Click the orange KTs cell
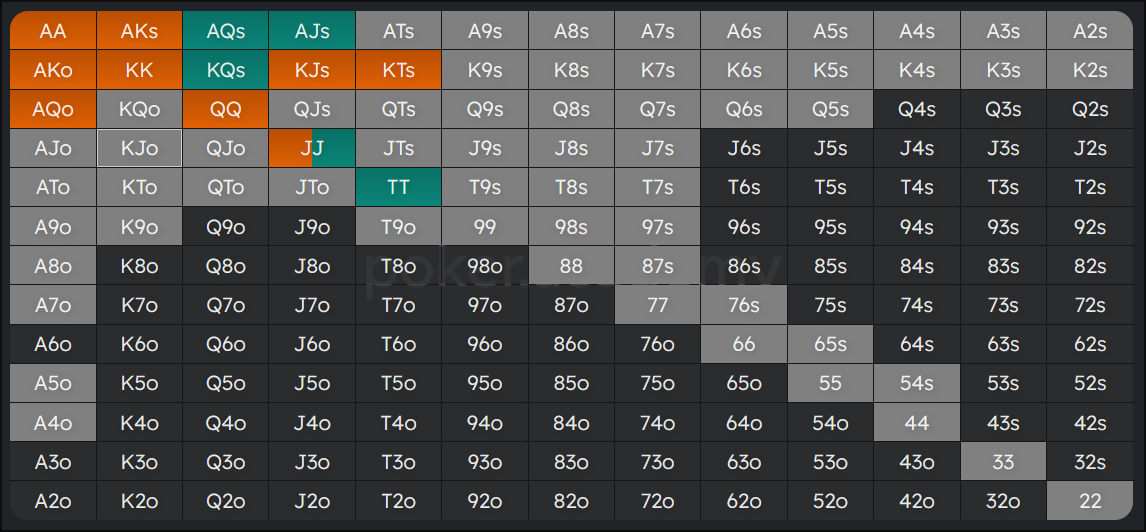This screenshot has height=532, width=1146. (x=398, y=70)
